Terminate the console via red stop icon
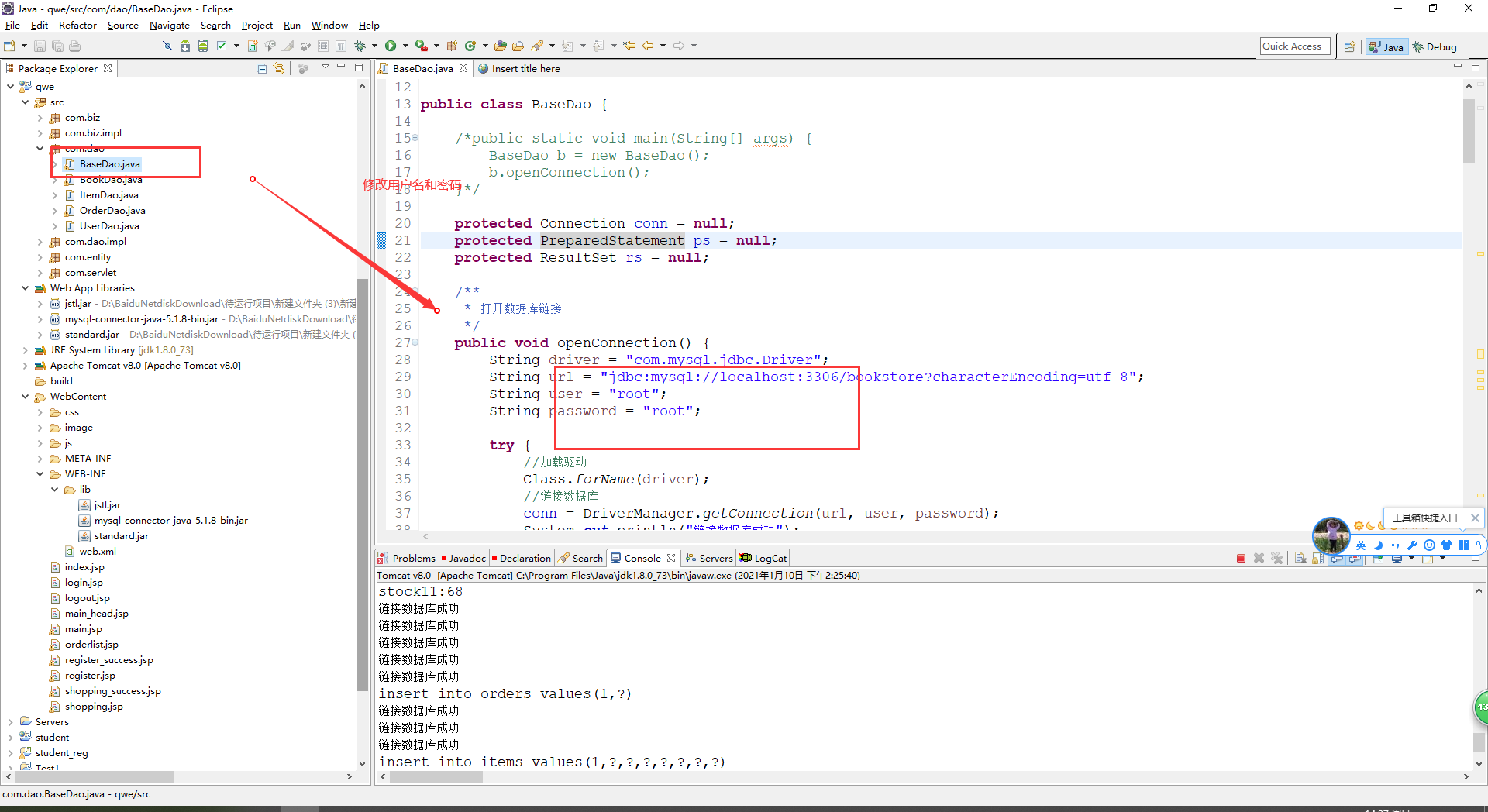1488x812 pixels. point(1241,558)
